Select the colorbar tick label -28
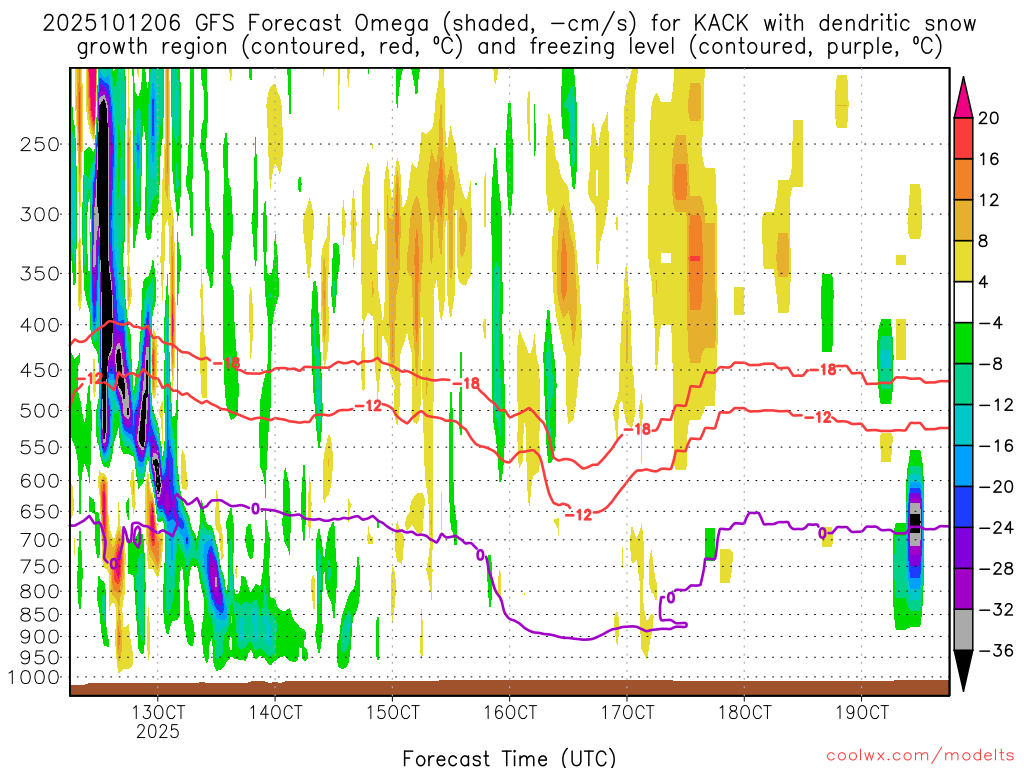1024x768 pixels. click(x=995, y=569)
